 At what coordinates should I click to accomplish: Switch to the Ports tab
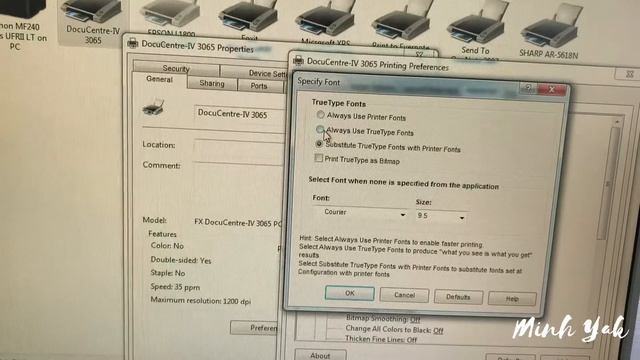(x=259, y=86)
